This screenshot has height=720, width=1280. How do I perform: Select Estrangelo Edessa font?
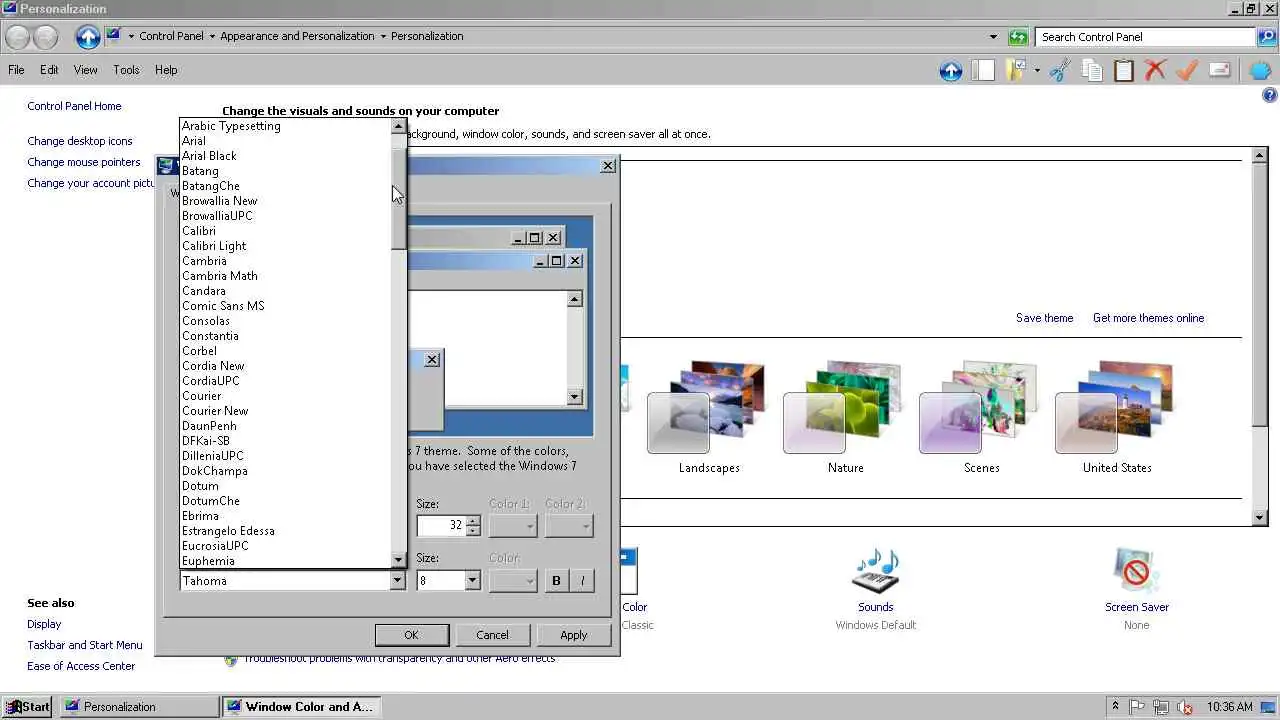pos(285,531)
